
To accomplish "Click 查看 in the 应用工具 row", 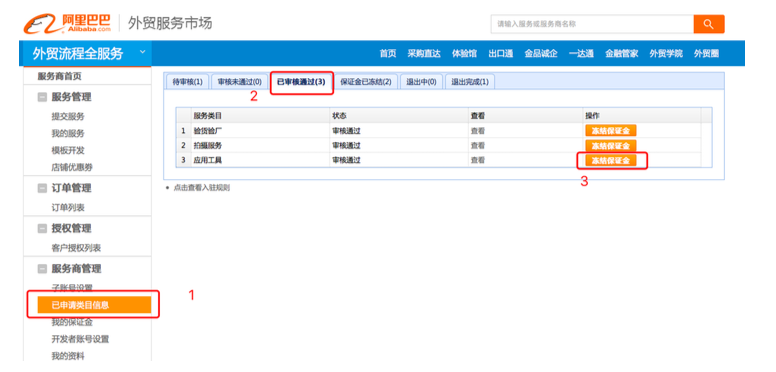I will pos(478,160).
